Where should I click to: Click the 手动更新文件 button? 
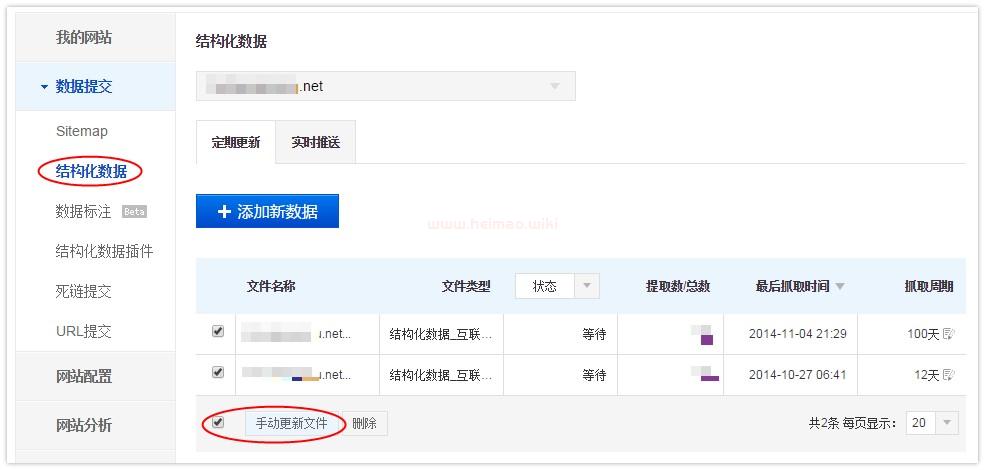pyautogui.click(x=291, y=424)
